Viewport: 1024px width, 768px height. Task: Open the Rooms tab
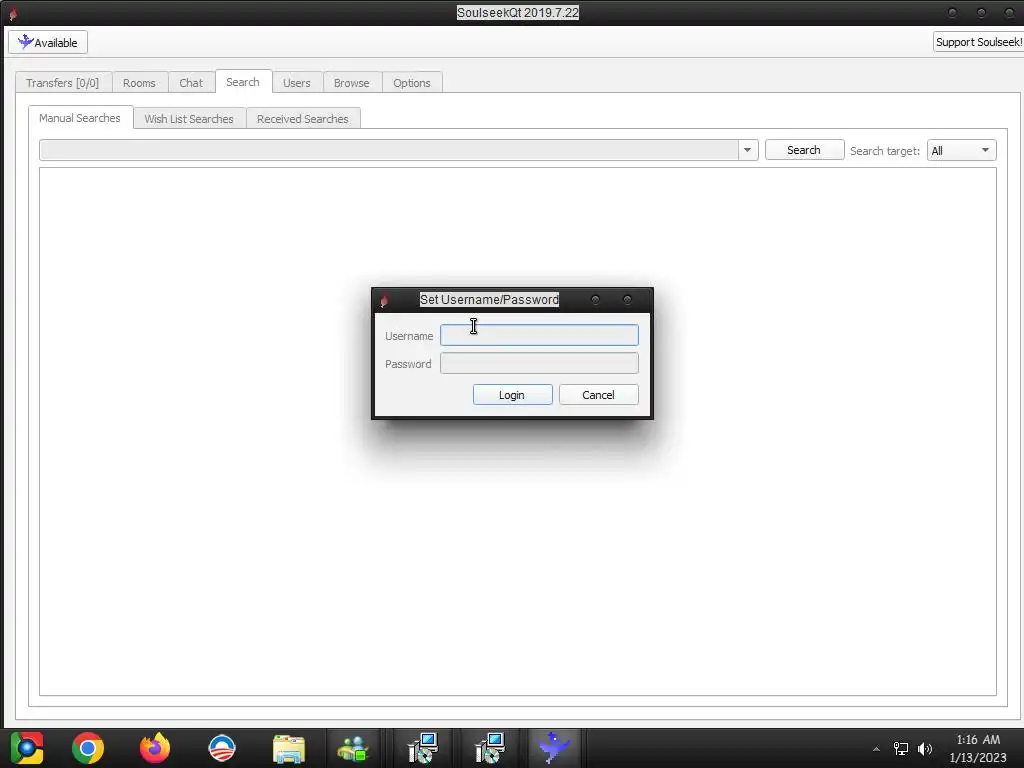point(139,83)
